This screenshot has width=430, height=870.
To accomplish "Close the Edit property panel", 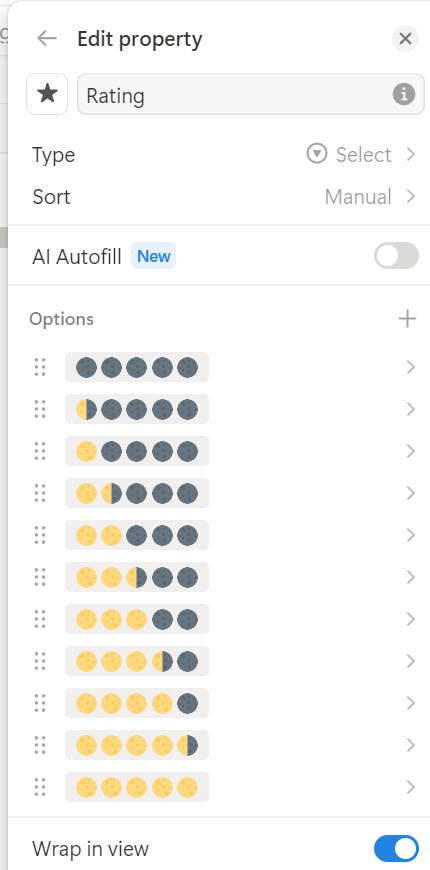I will (406, 39).
